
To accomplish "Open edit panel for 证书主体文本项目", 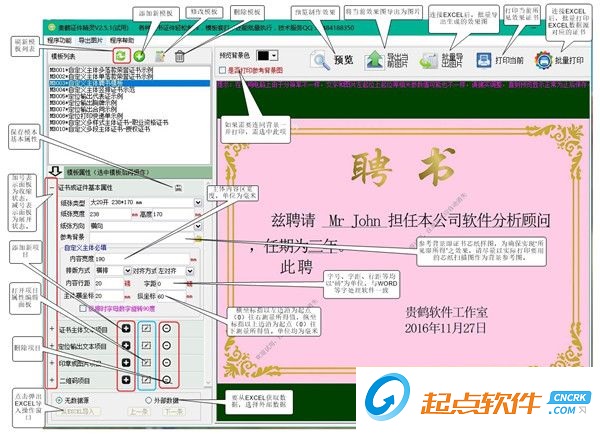I will 147,328.
